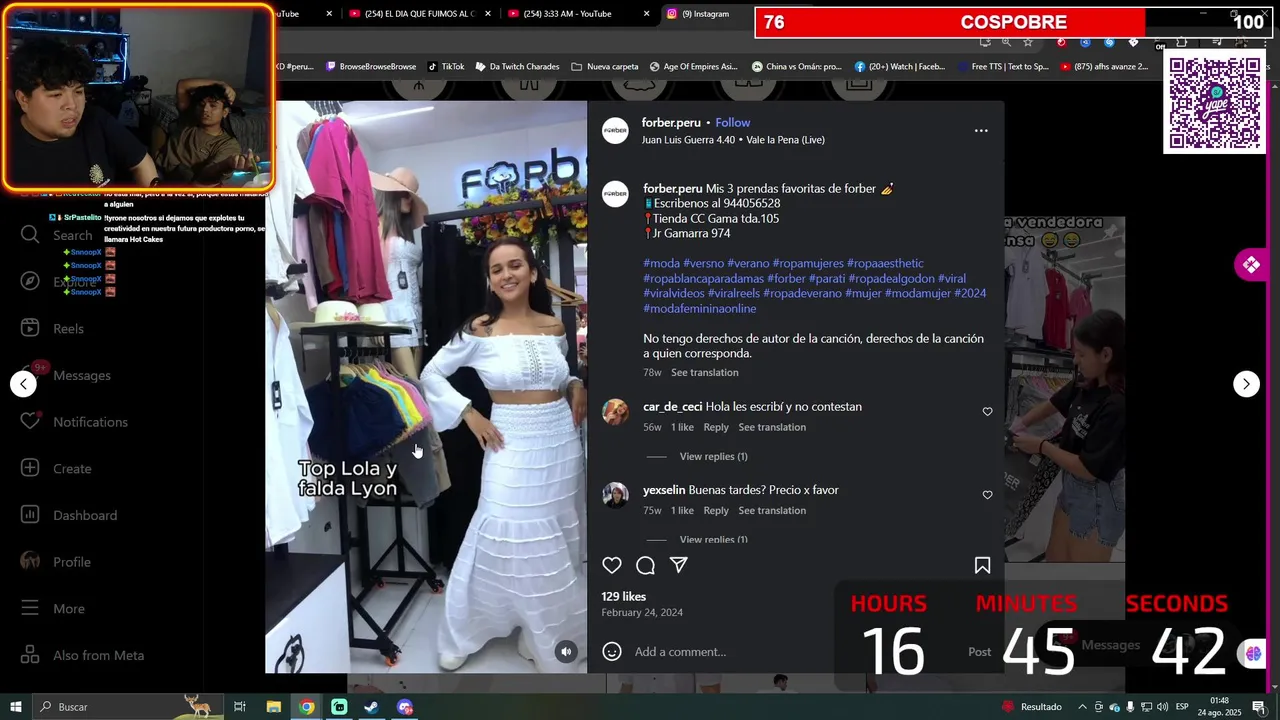
Task: Open the emoji picker in comment box
Action: (612, 651)
